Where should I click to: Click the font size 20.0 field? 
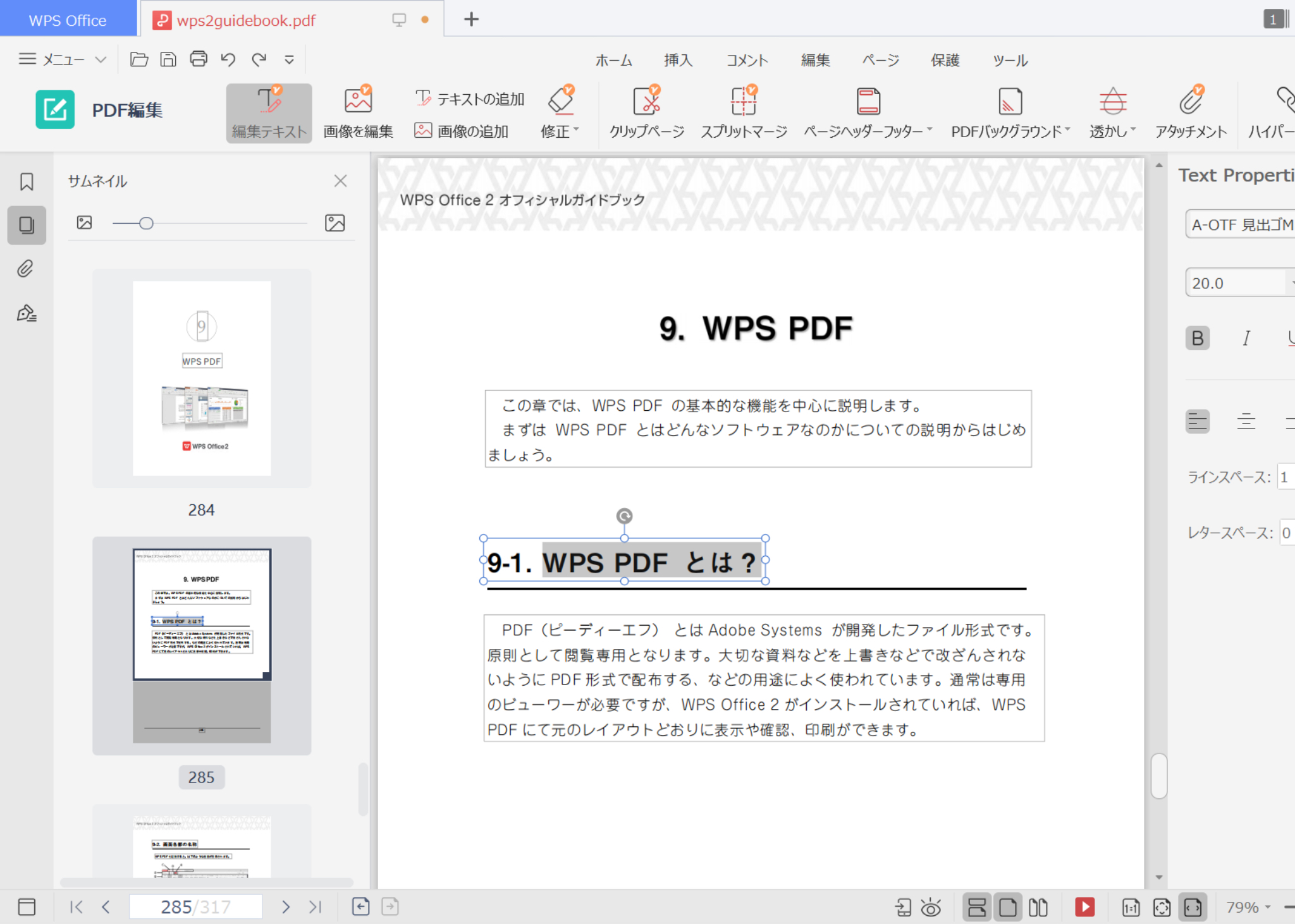tap(1237, 283)
